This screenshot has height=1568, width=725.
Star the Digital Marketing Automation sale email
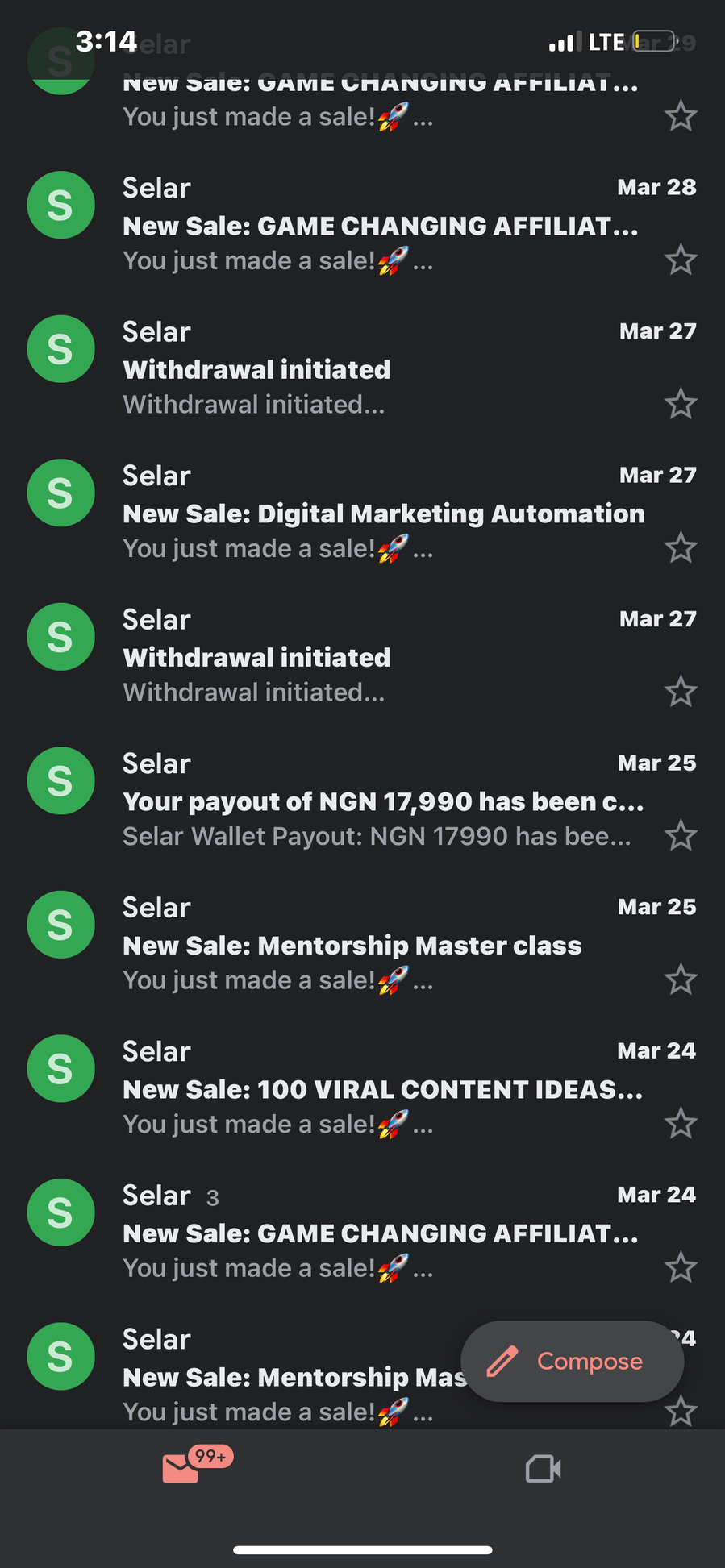681,548
